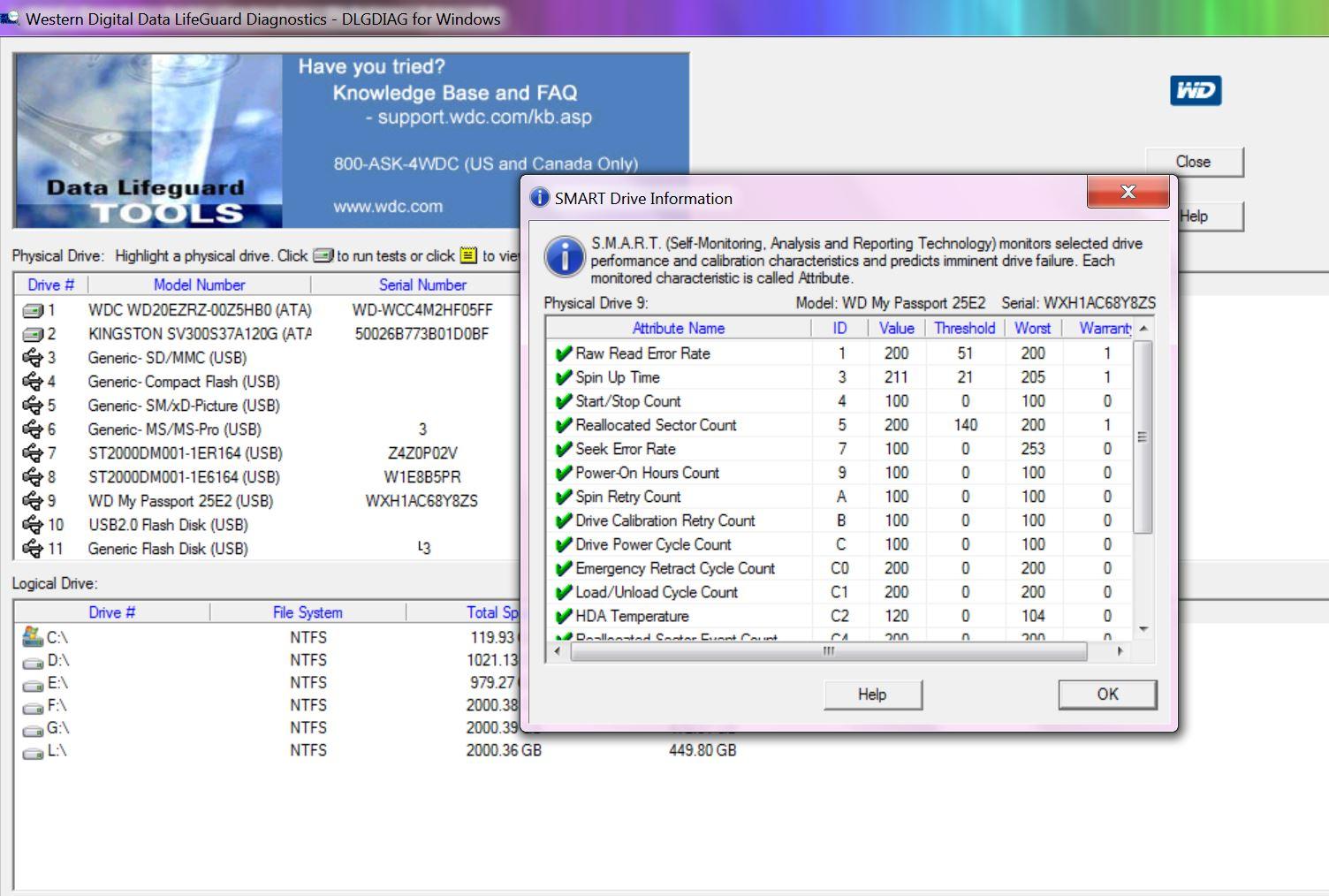Close the SMART Drive Information dialog
The height and width of the screenshot is (896, 1329).
click(1128, 192)
